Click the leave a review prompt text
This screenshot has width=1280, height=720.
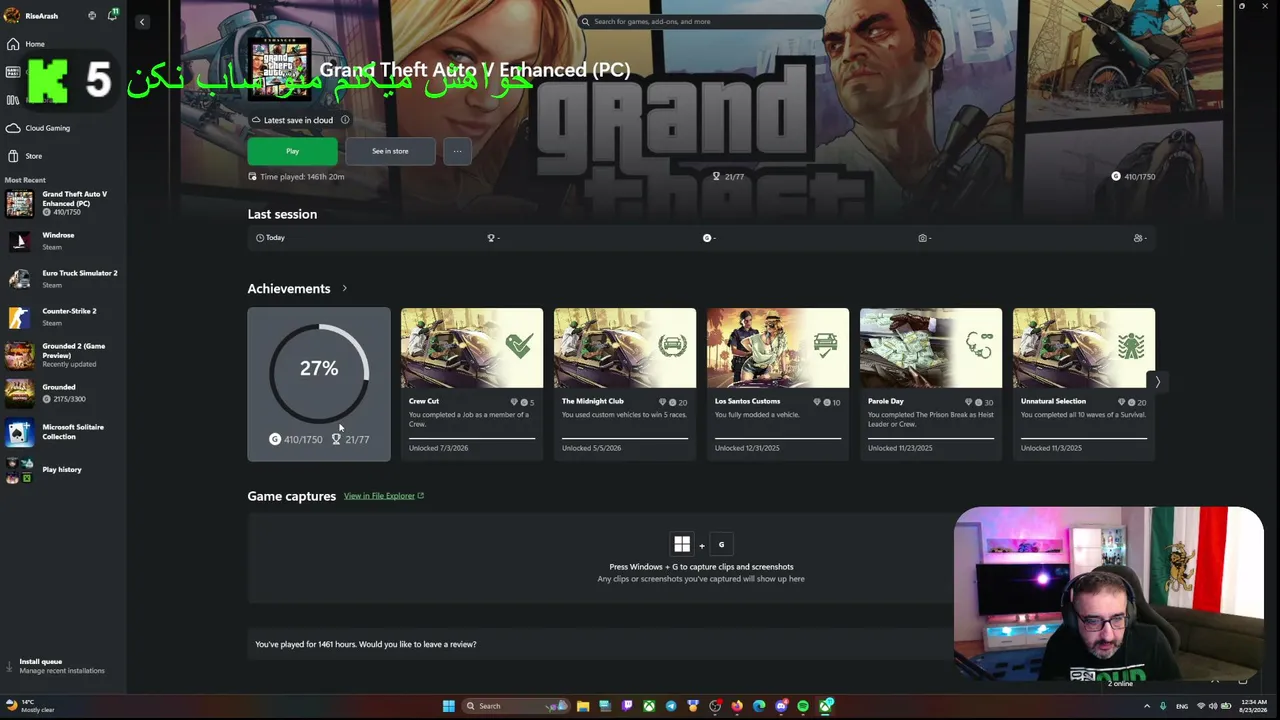(x=366, y=644)
